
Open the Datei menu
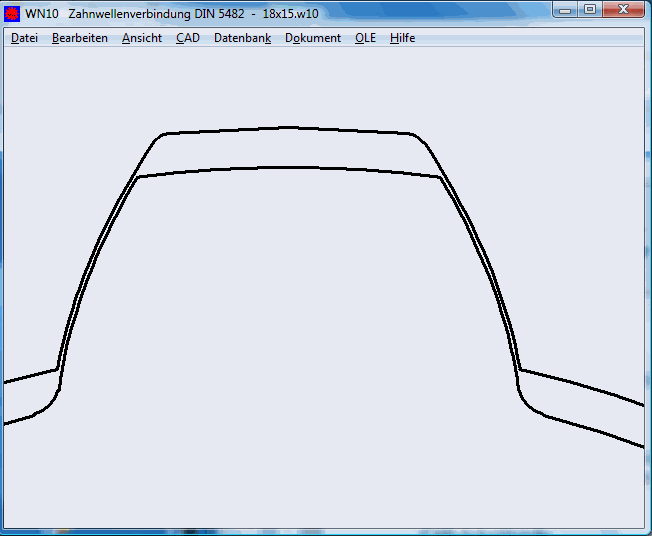point(24,38)
